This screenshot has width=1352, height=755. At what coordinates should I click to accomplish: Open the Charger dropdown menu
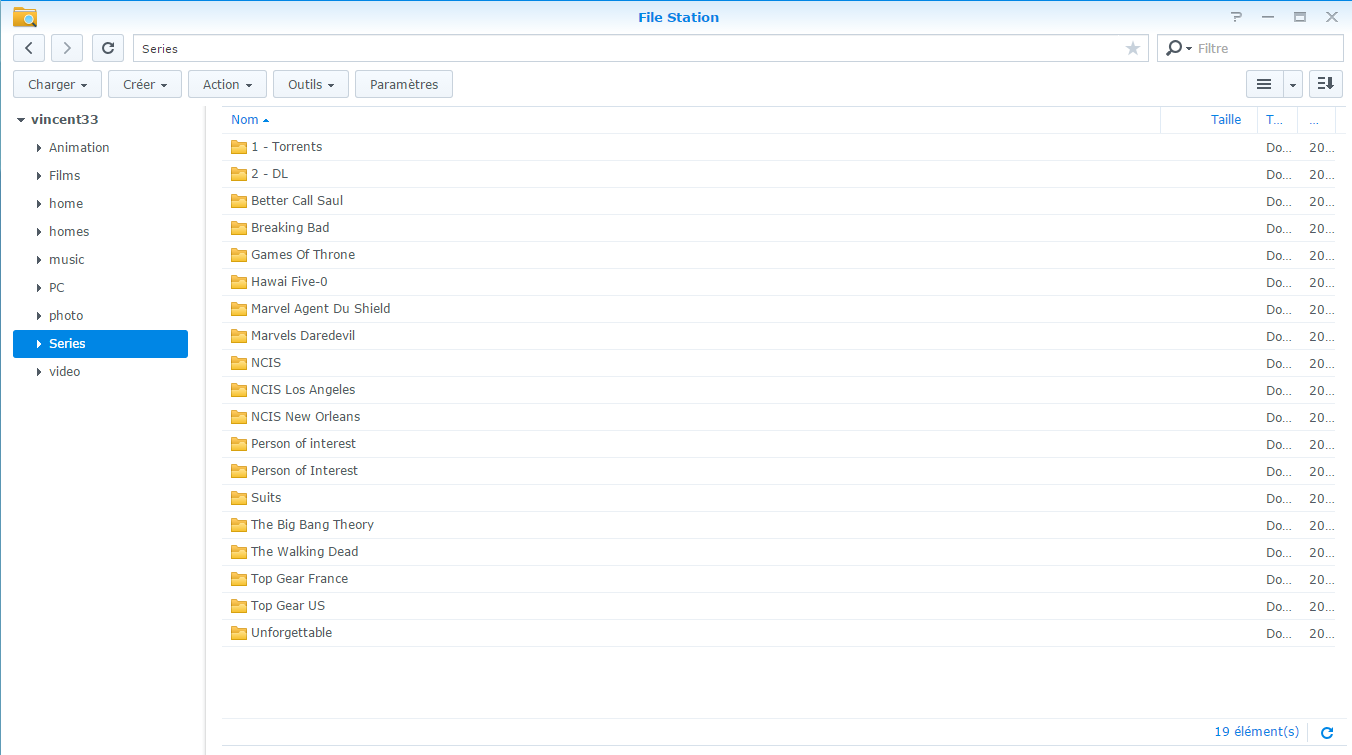coord(57,85)
